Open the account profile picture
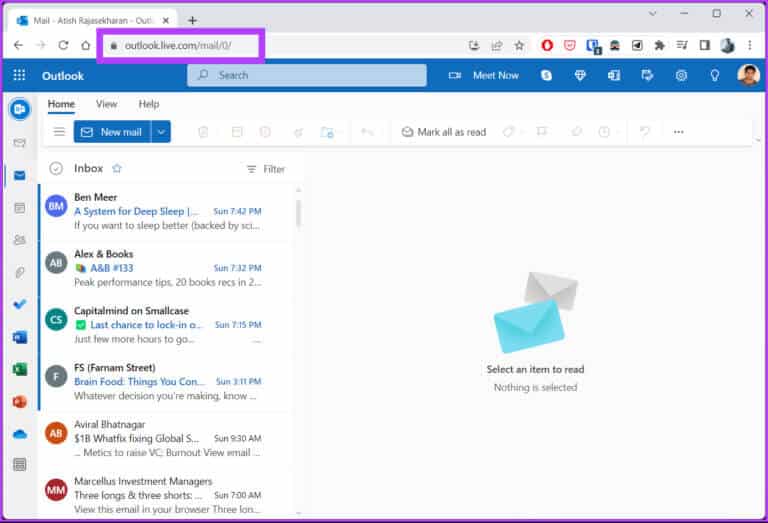 748,75
